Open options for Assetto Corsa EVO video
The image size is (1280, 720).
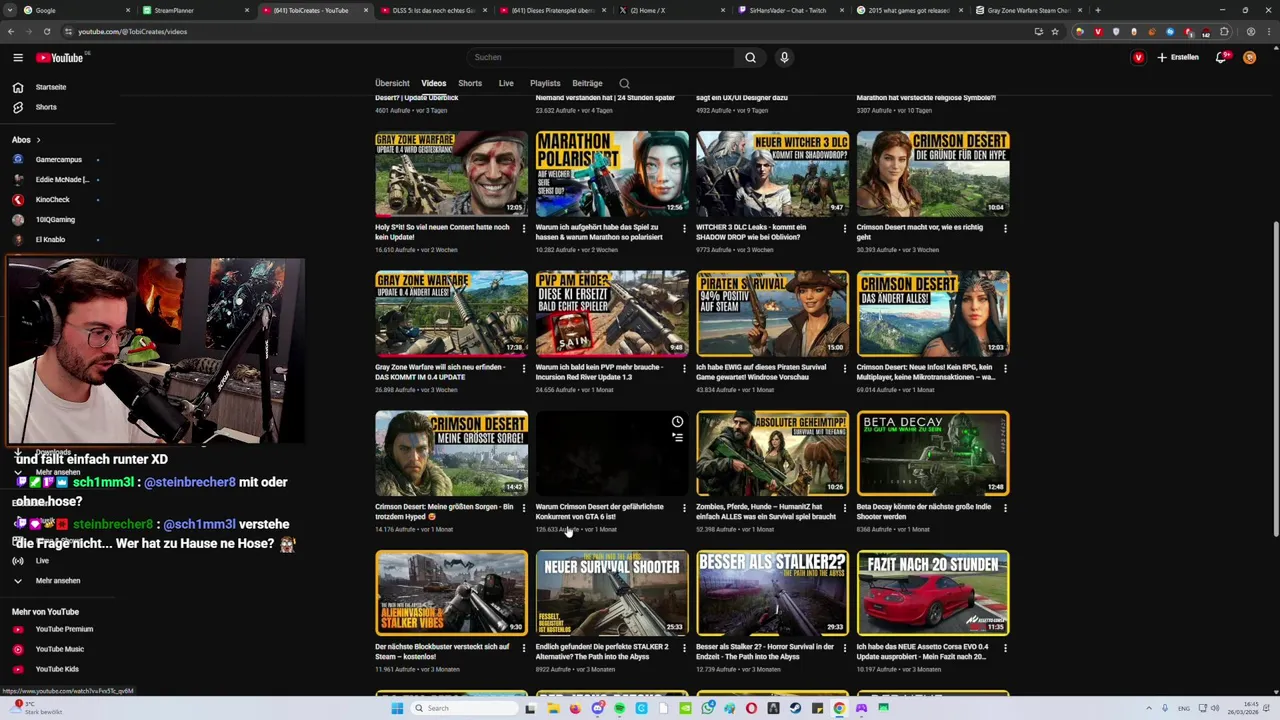click(1005, 648)
